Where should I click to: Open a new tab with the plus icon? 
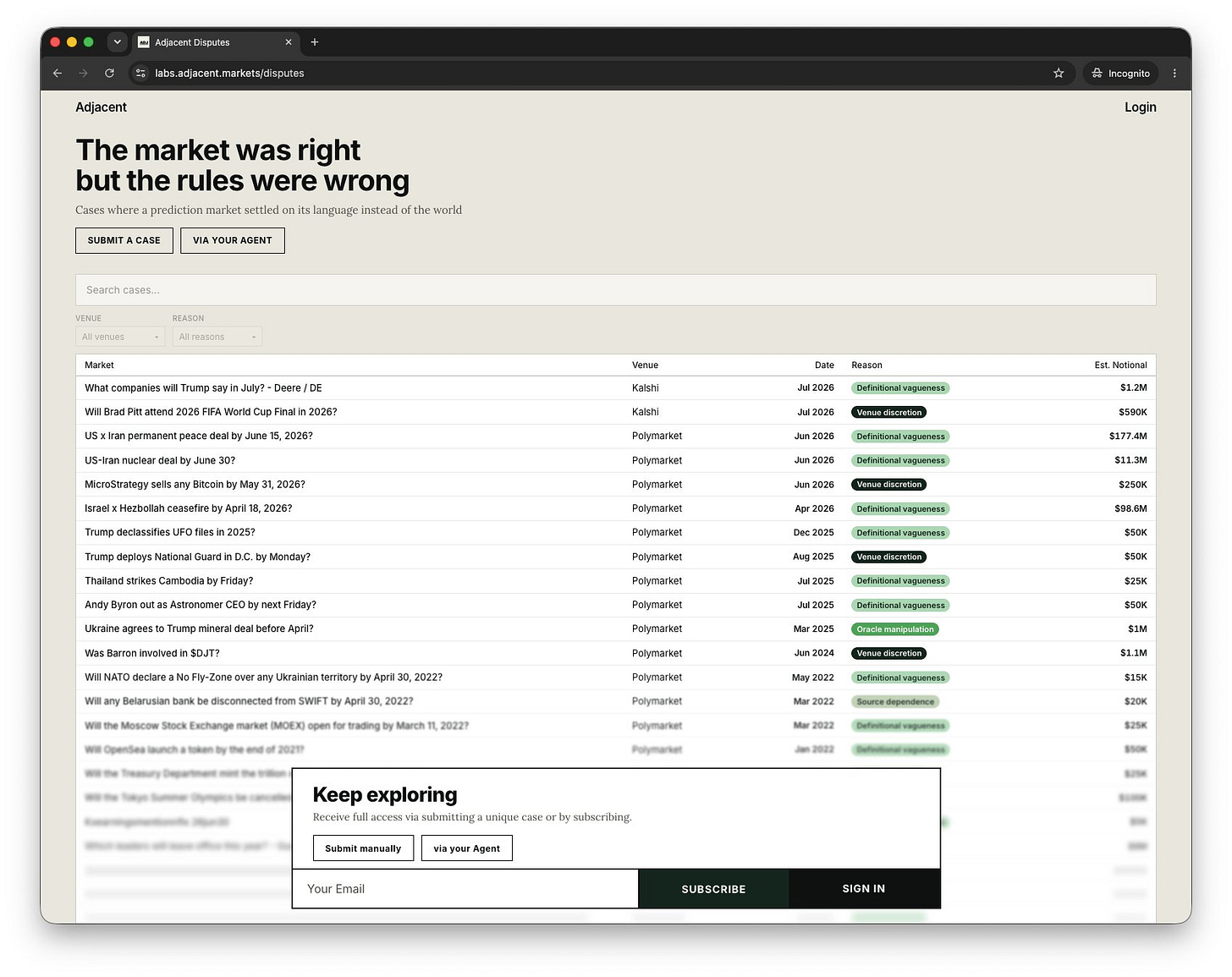[x=315, y=42]
